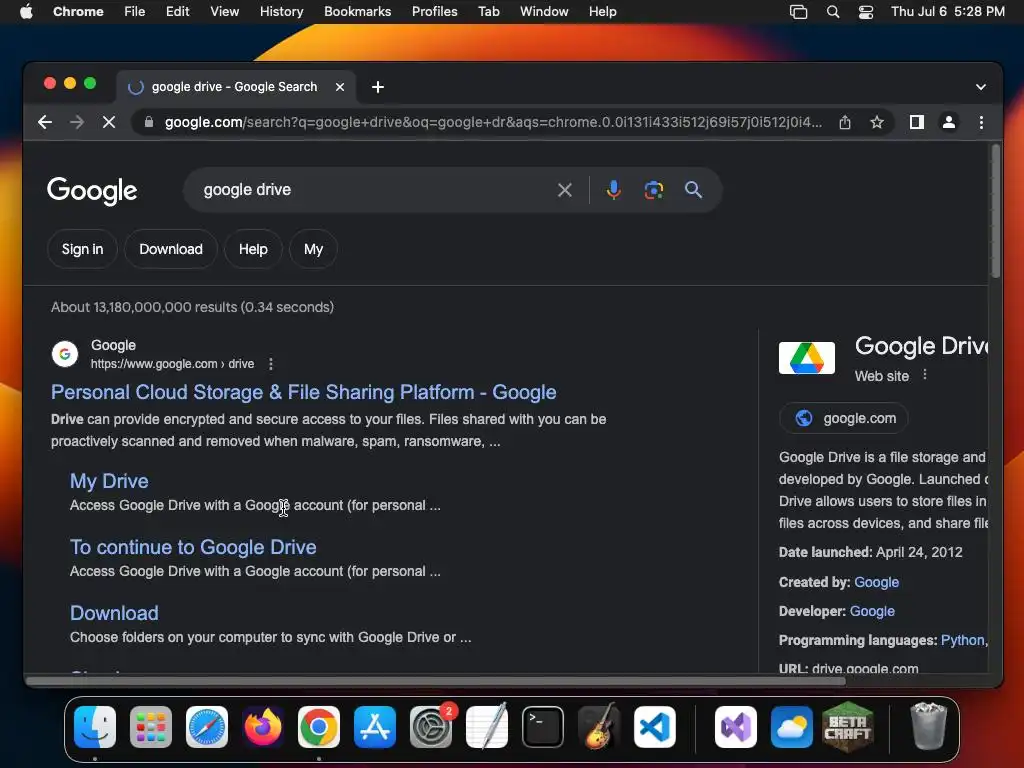View site info via the lock icon
The height and width of the screenshot is (768, 1024).
tap(149, 122)
